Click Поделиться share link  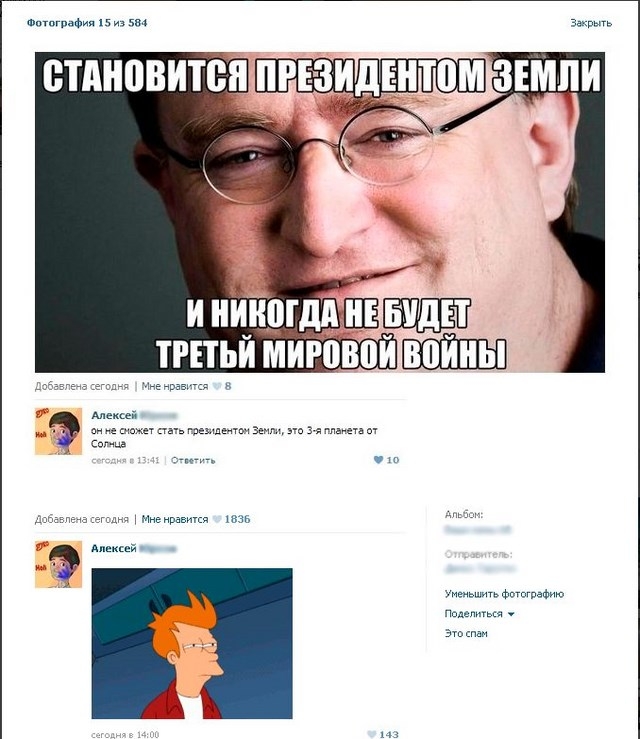473,614
